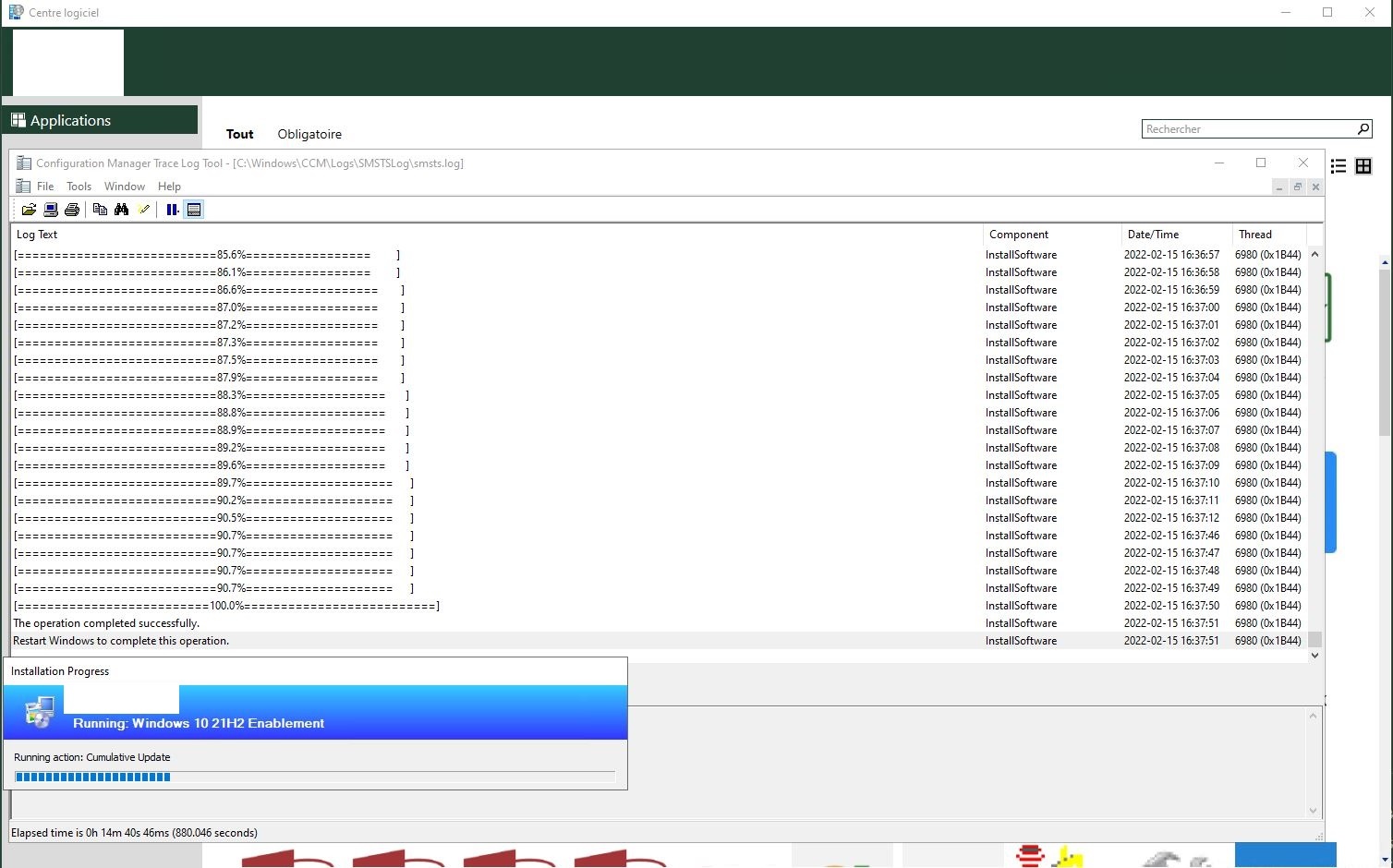Screen dimensions: 1393x868
Task: Select the Tout tab in Software Center
Action: coord(240,134)
